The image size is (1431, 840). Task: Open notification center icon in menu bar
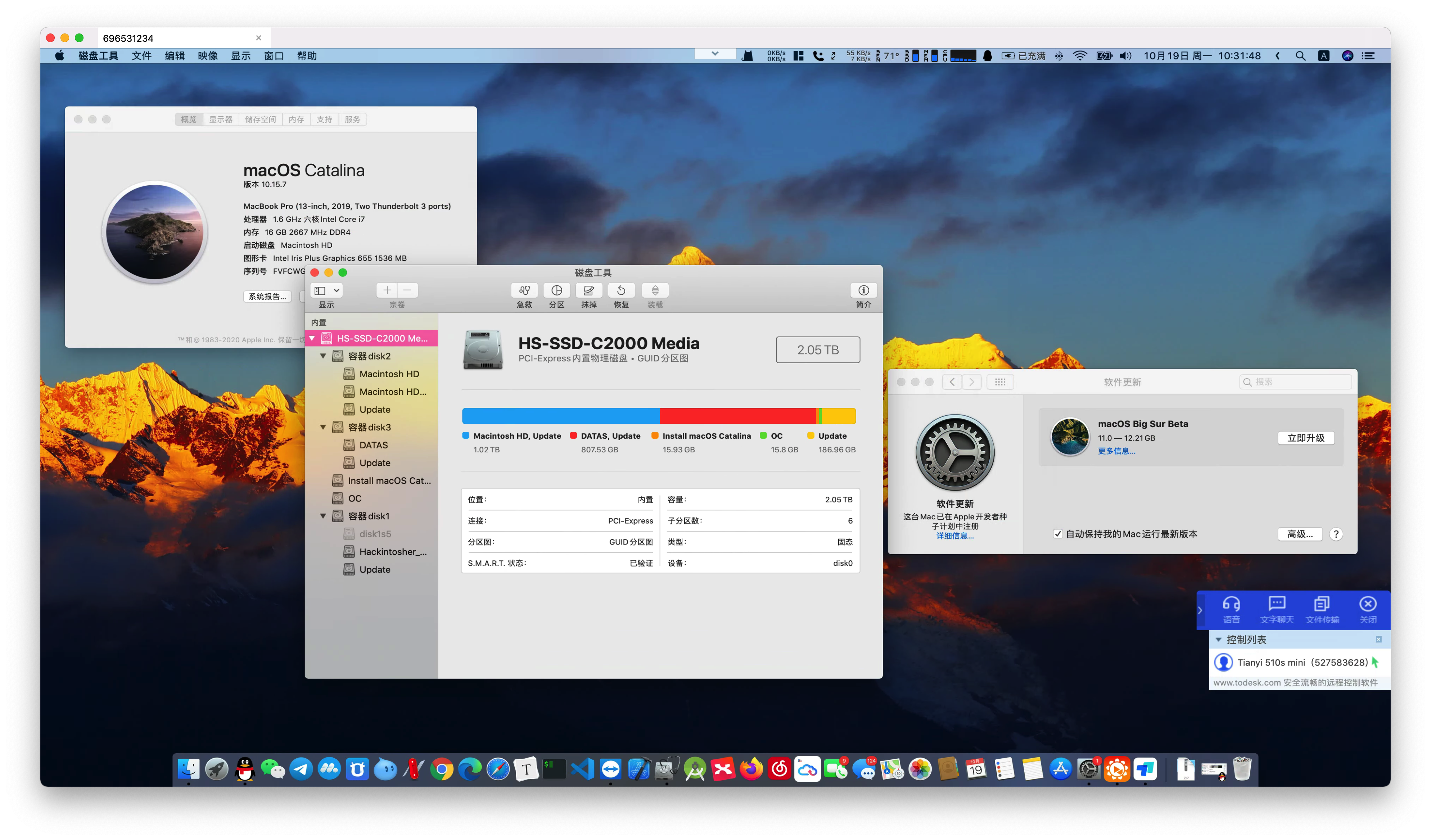(x=1368, y=56)
